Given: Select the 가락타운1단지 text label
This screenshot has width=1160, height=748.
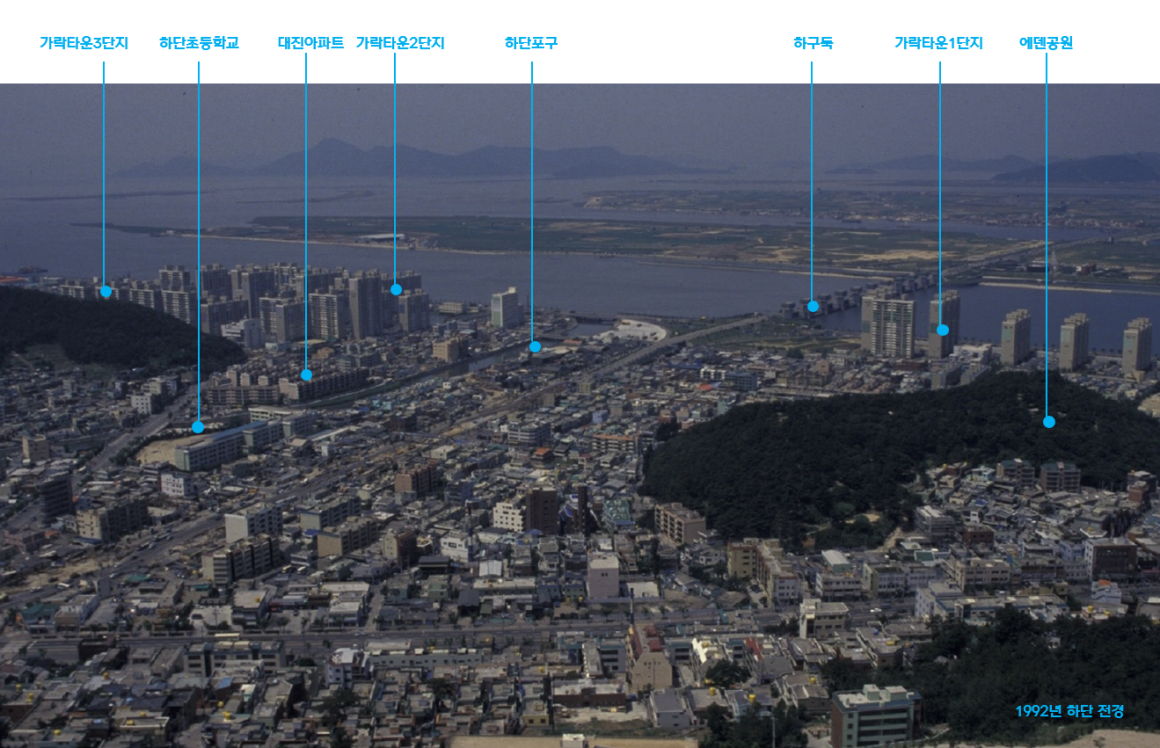Looking at the screenshot, I should click(938, 43).
